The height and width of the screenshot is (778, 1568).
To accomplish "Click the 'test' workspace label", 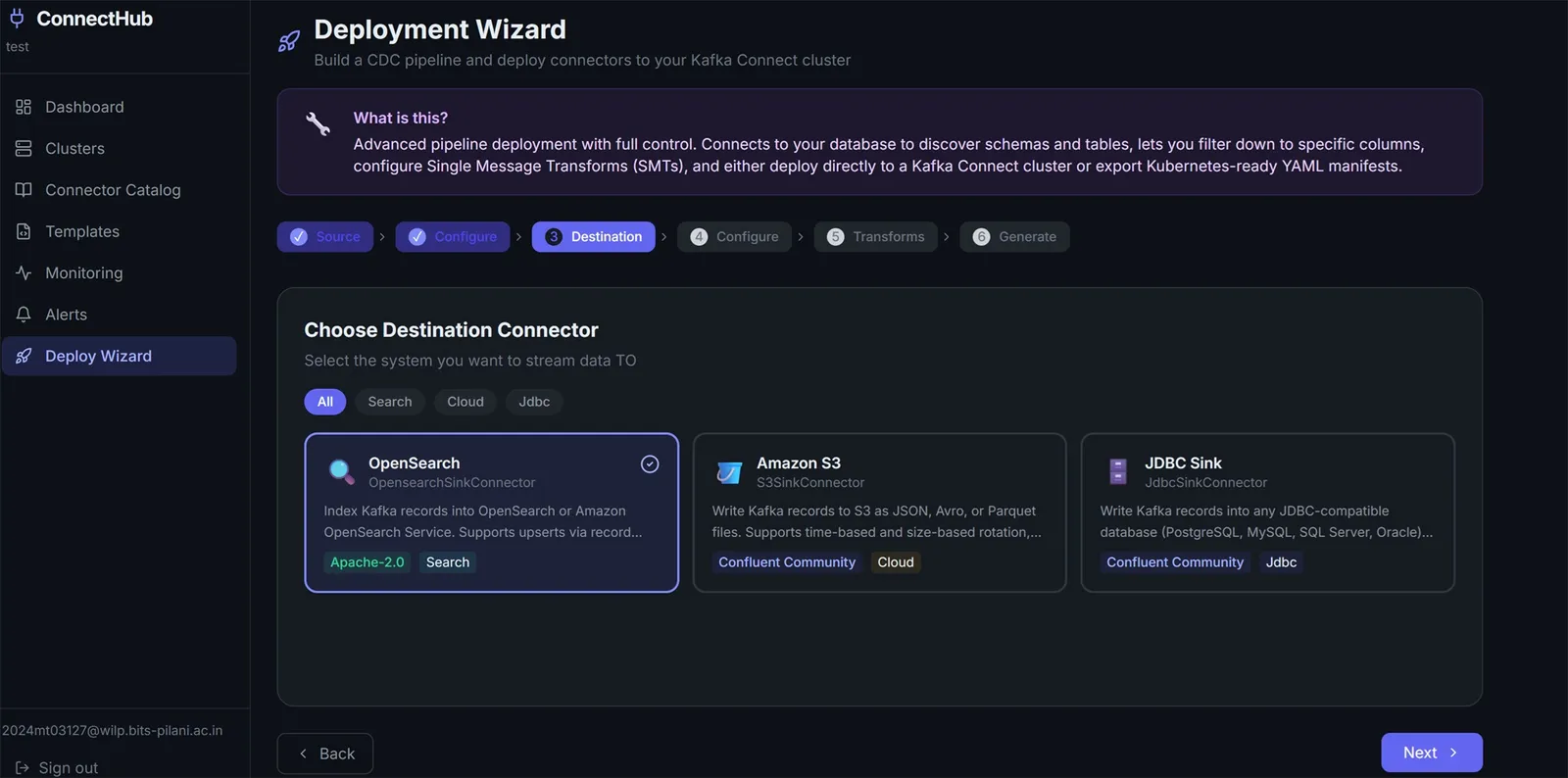I will click(18, 47).
